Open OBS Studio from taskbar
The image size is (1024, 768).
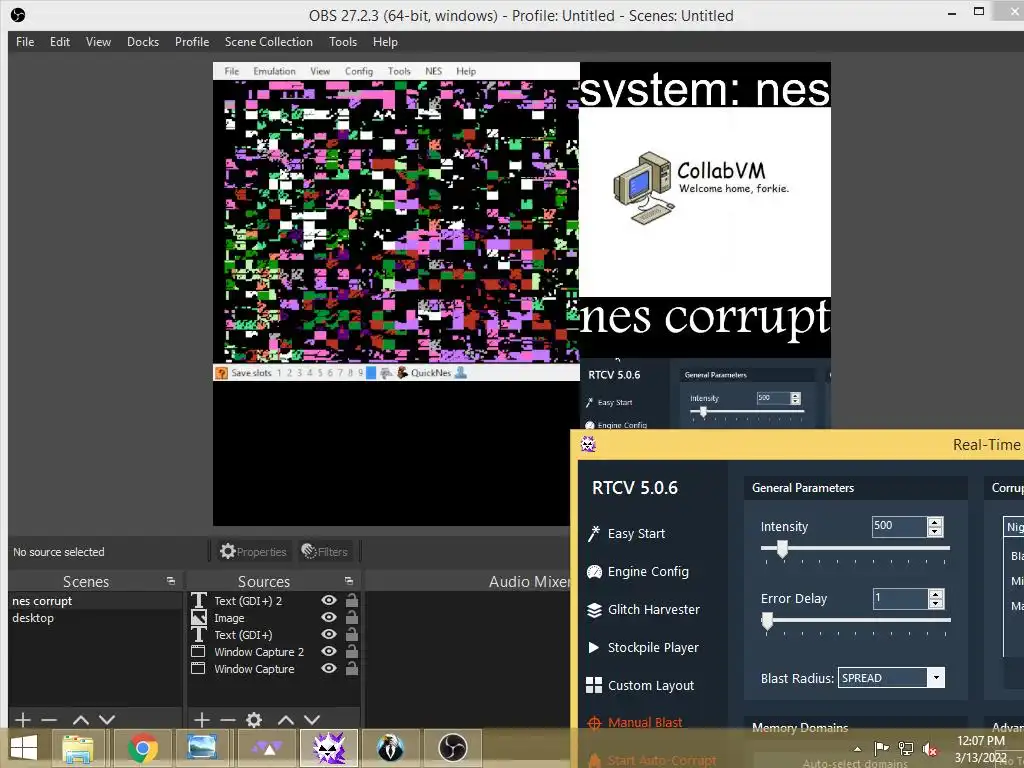[x=452, y=748]
